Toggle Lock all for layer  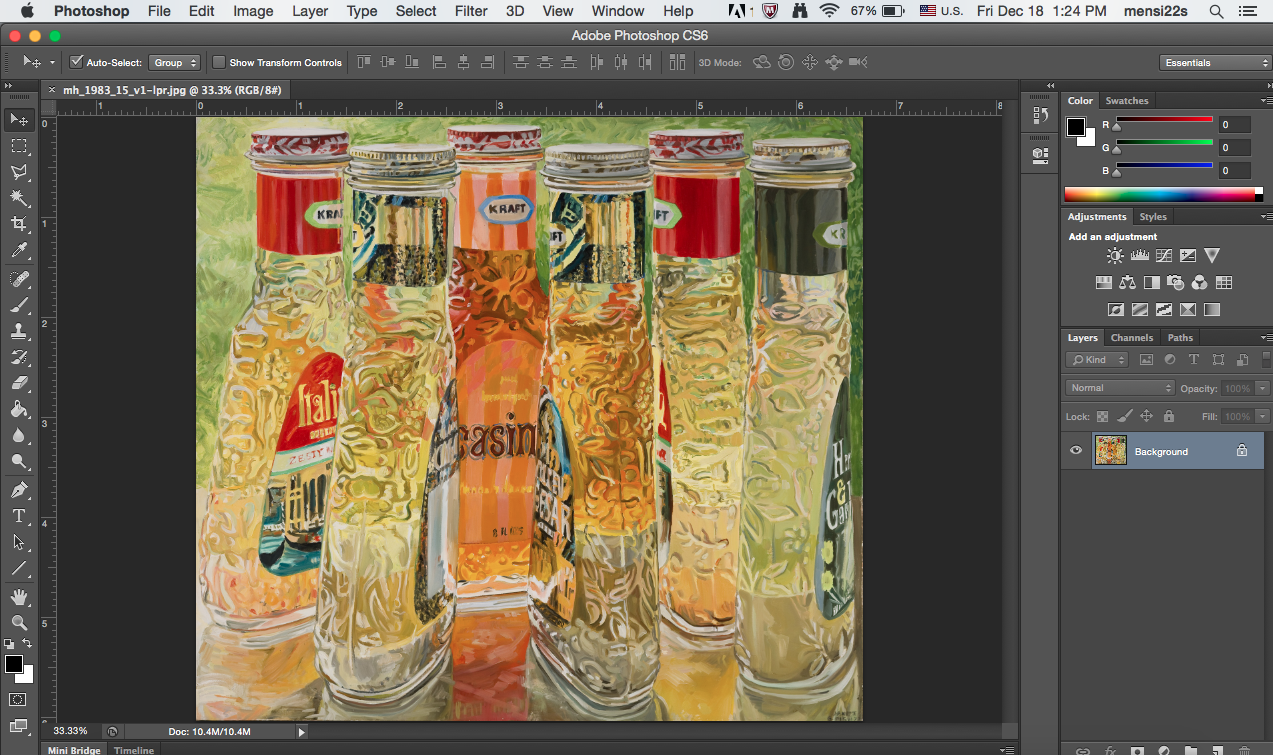point(1169,416)
